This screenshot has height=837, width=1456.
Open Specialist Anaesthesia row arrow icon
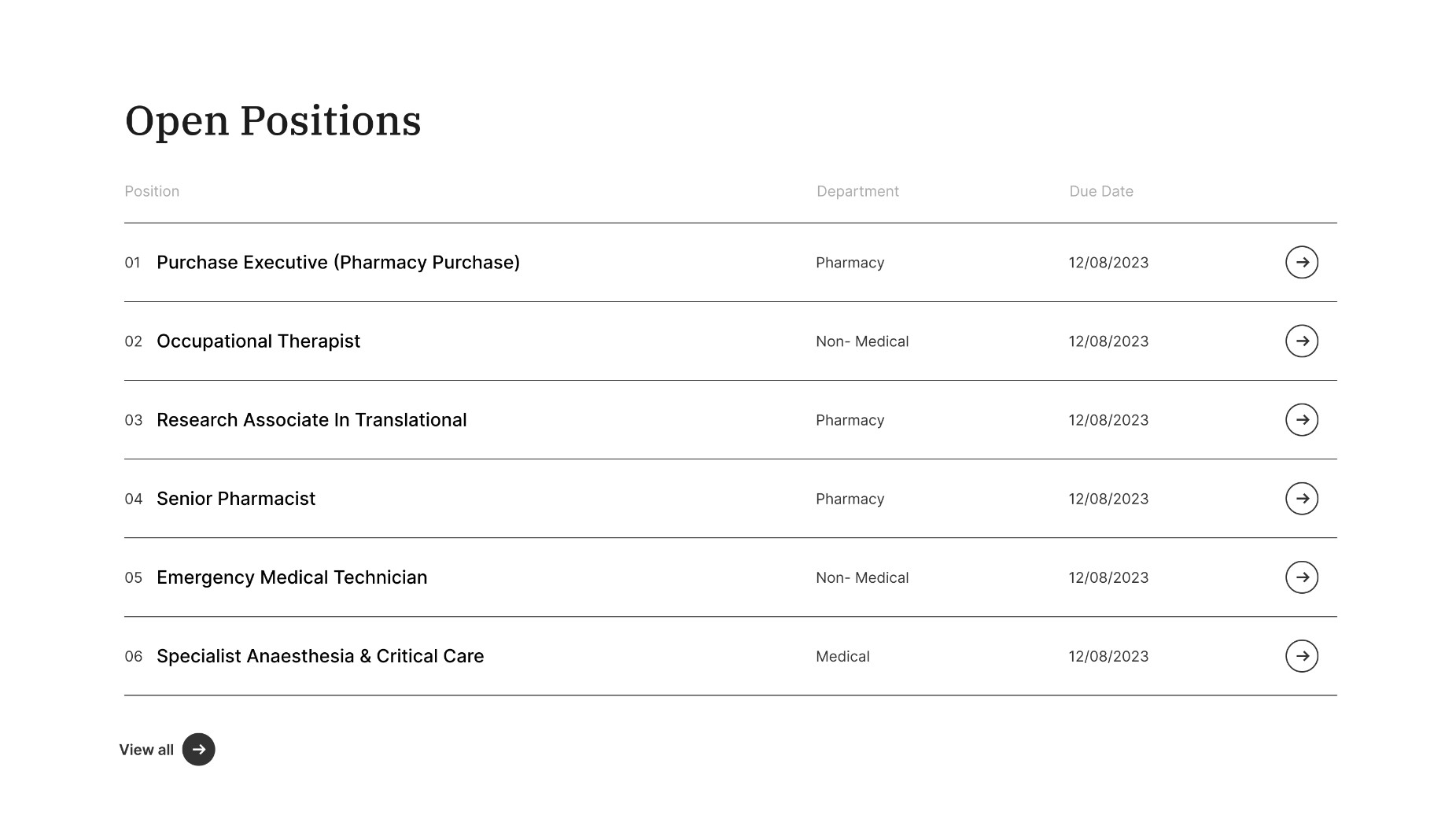(1301, 655)
